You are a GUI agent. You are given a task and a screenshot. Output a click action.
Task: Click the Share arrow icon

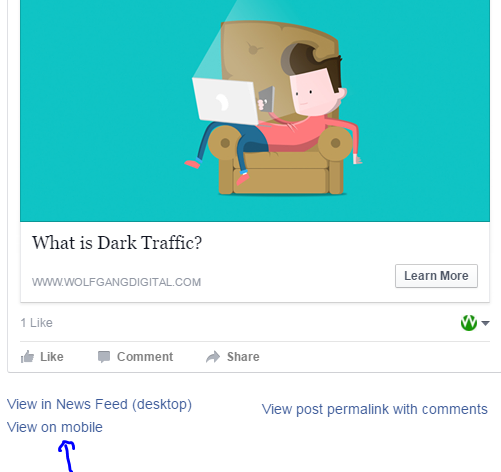213,357
